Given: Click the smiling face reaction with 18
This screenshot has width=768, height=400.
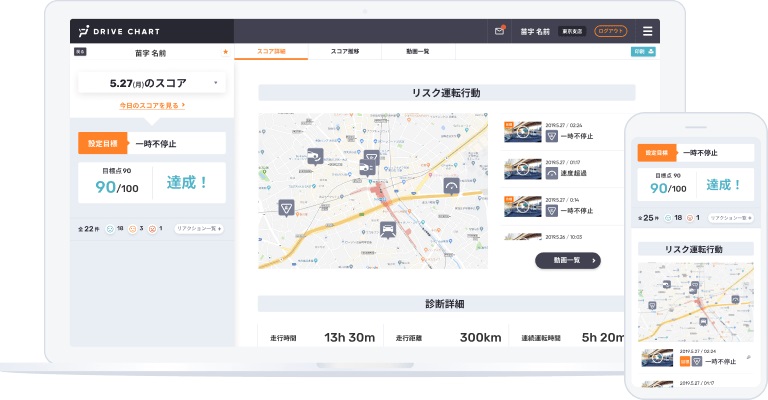Looking at the screenshot, I should tap(110, 229).
